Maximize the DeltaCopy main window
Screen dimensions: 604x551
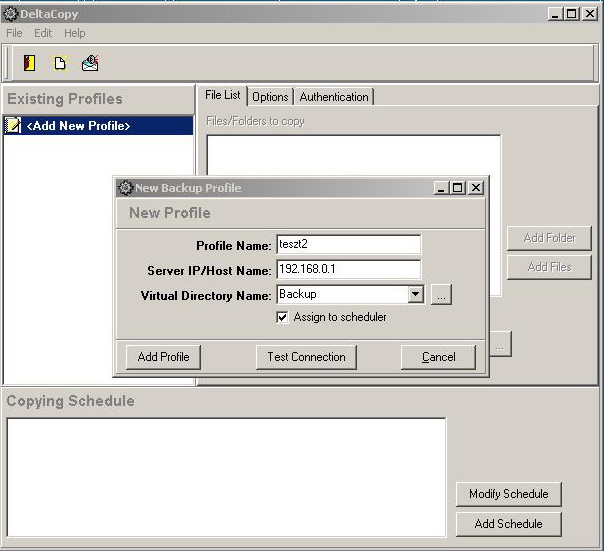572,14
